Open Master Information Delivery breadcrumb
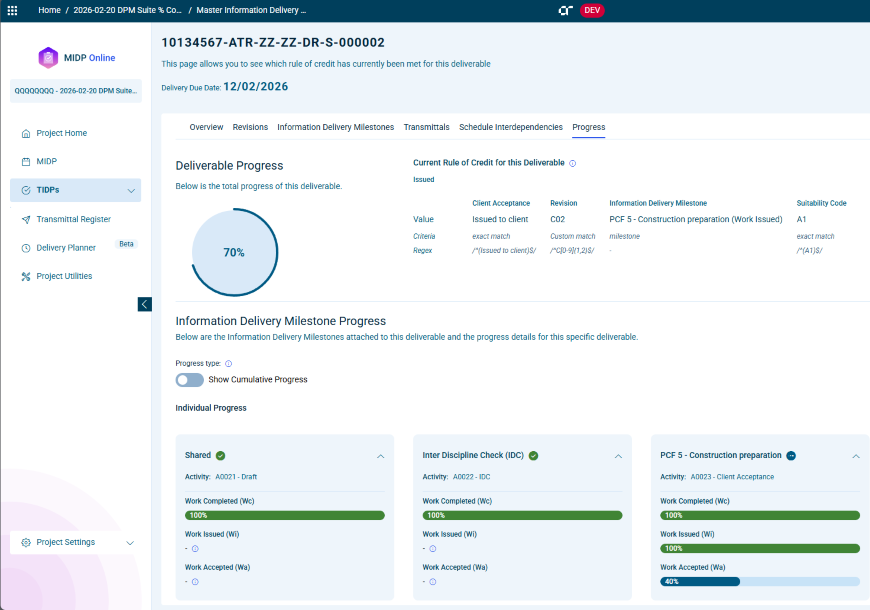Image resolution: width=870 pixels, height=610 pixels. point(251,10)
